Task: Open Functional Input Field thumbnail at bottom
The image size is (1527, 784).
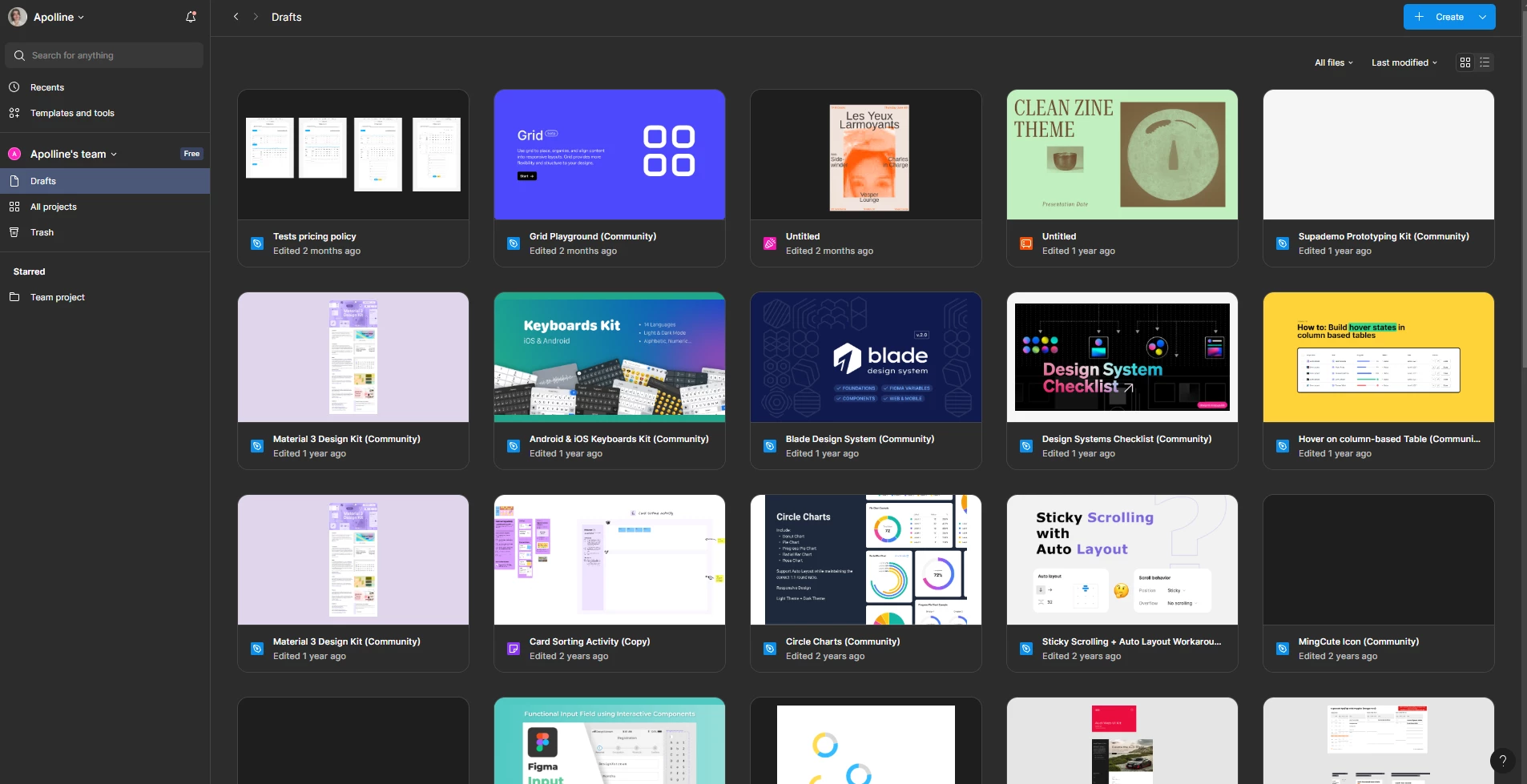Action: coord(610,741)
